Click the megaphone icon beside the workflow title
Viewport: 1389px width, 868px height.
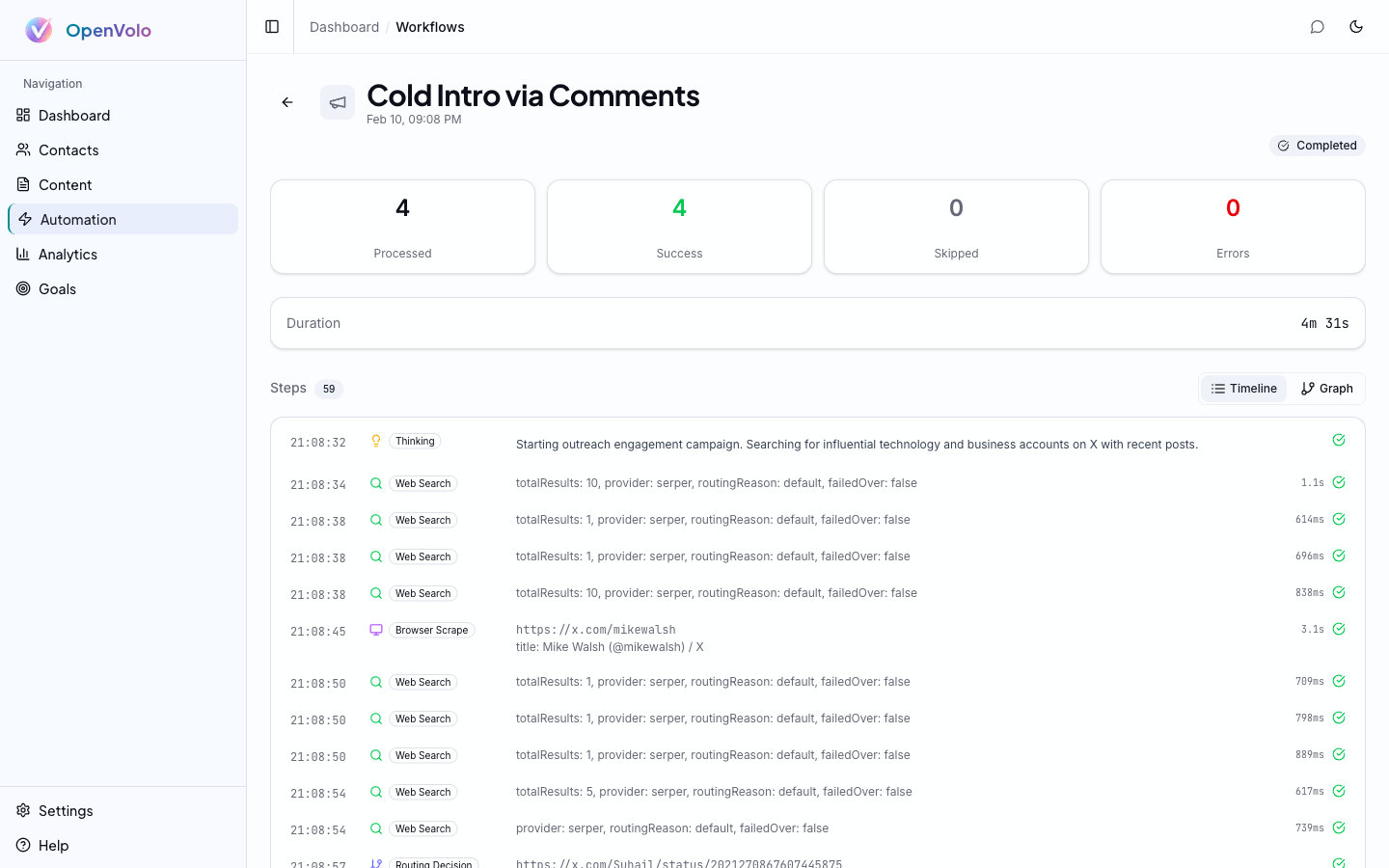(338, 101)
